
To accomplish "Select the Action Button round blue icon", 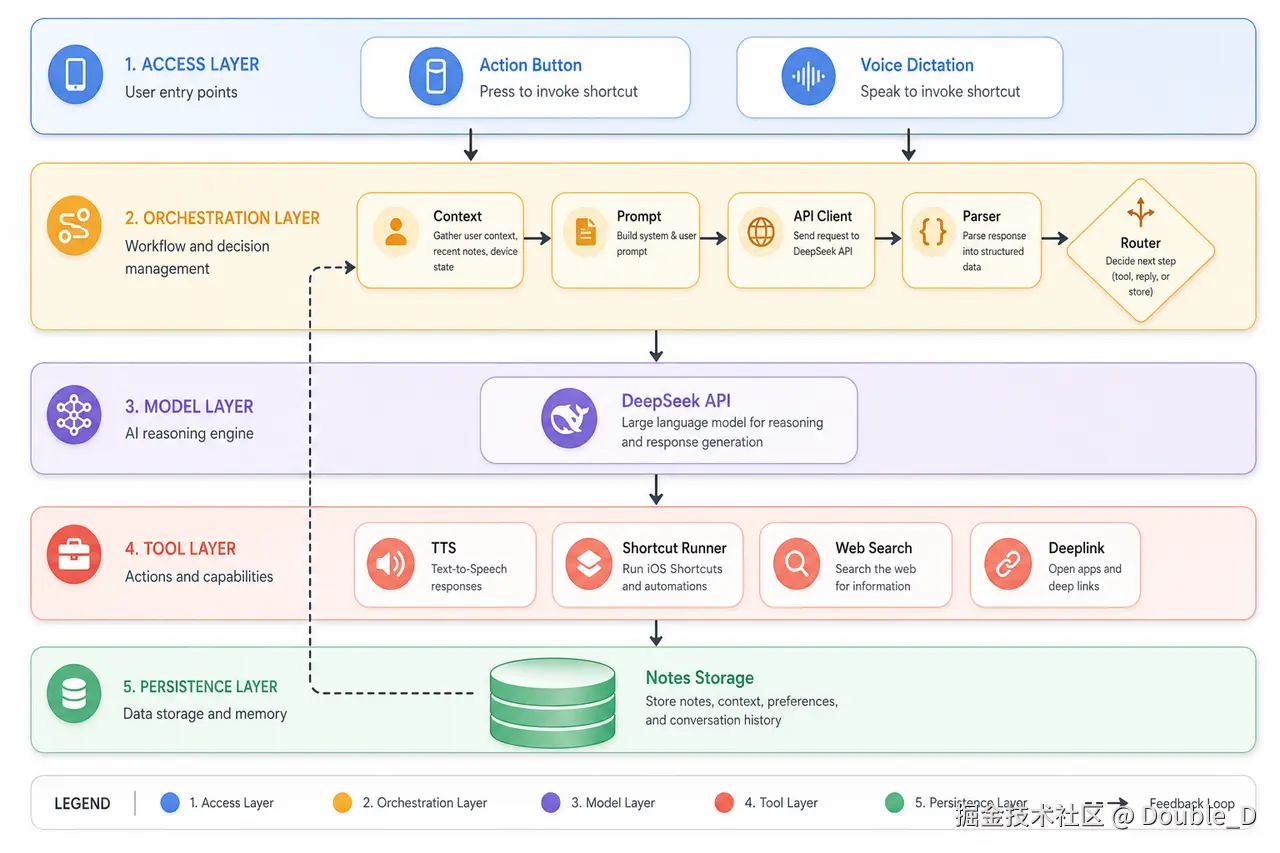I will coord(436,77).
